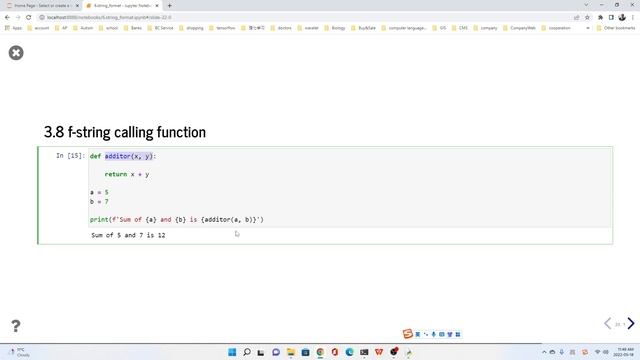Click the 'def additor(x, y):' code line

pos(123,156)
